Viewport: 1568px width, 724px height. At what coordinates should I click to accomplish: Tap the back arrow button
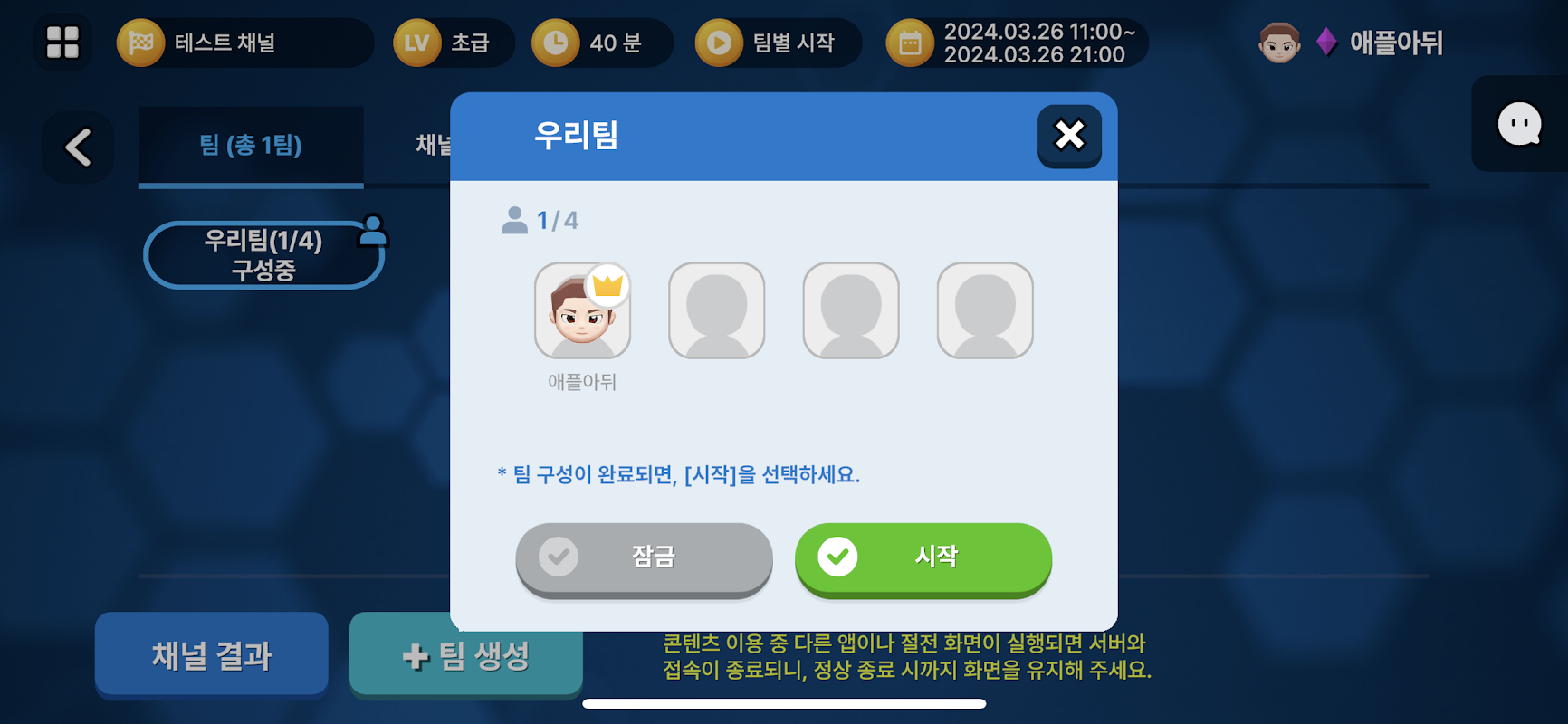[79, 147]
